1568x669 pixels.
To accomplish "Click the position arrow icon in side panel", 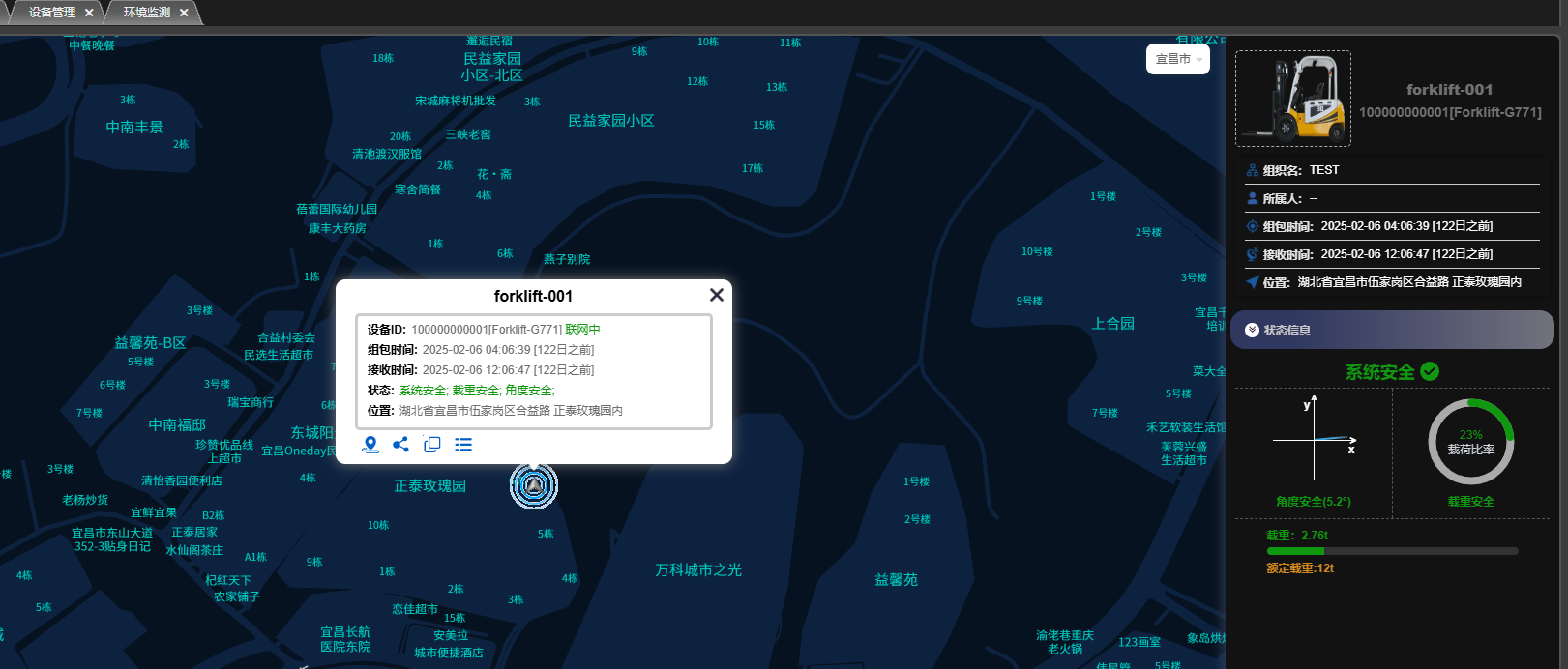I will point(1253,282).
